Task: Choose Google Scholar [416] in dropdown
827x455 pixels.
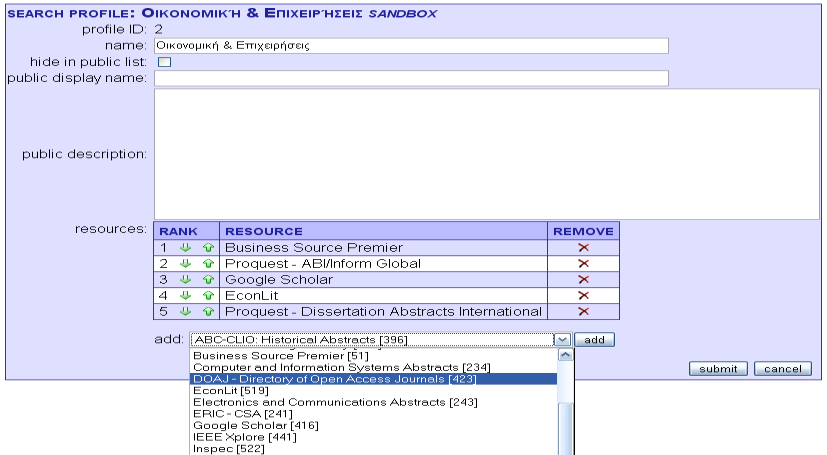Action: (x=373, y=425)
